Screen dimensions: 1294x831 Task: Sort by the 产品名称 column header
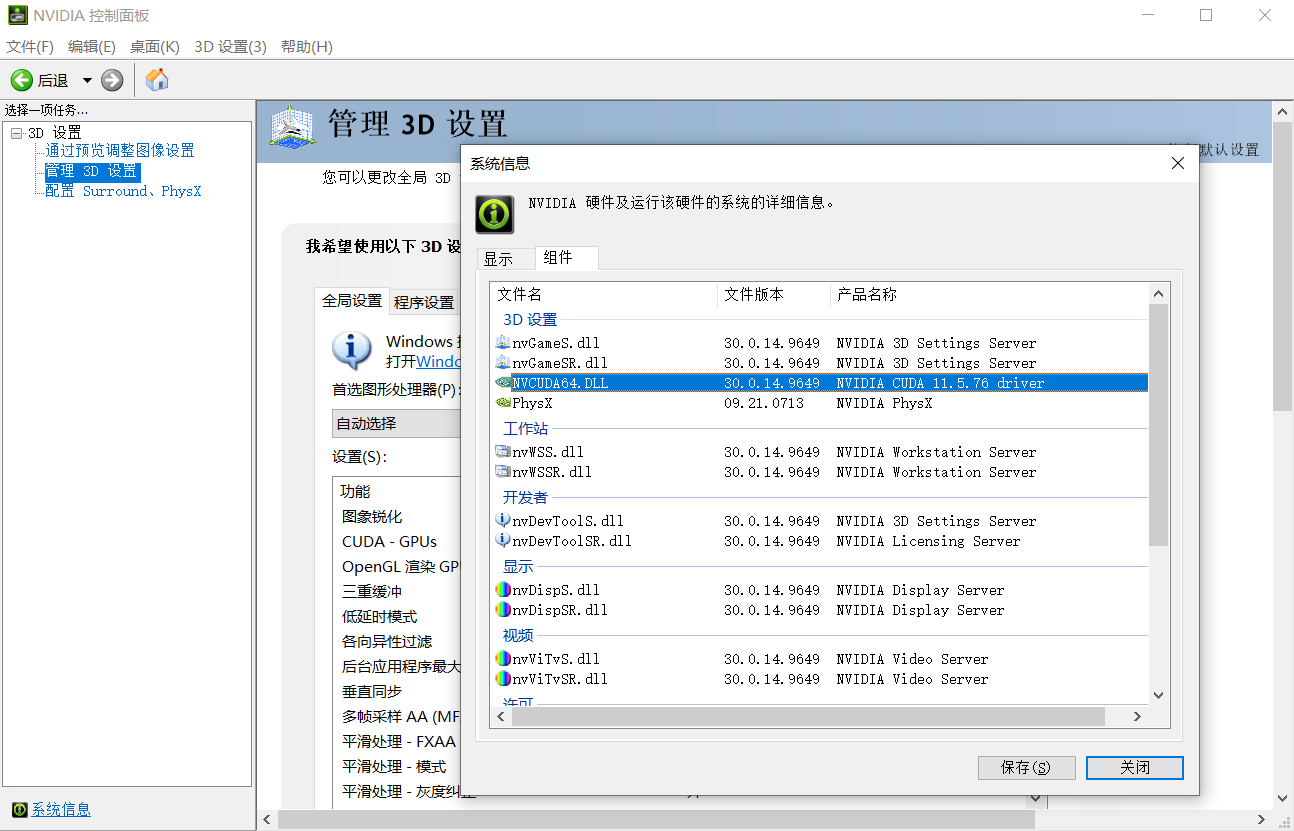point(989,294)
